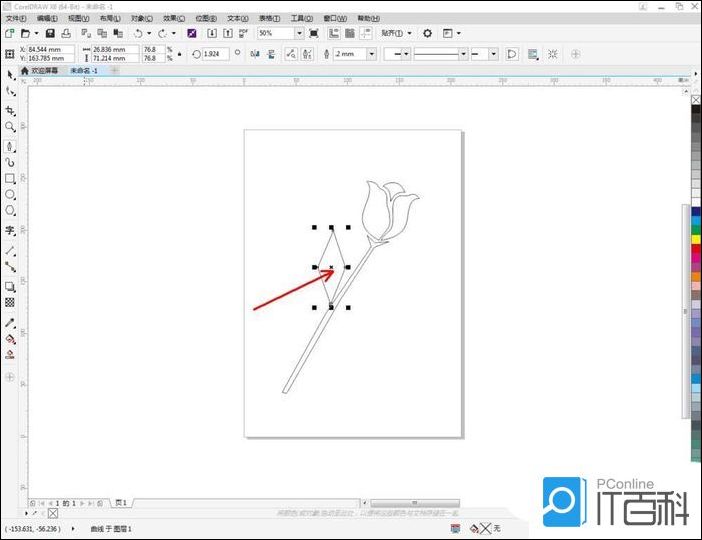The height and width of the screenshot is (540, 702).
Task: Select the Transparency checkerboard tool
Action: [10, 303]
